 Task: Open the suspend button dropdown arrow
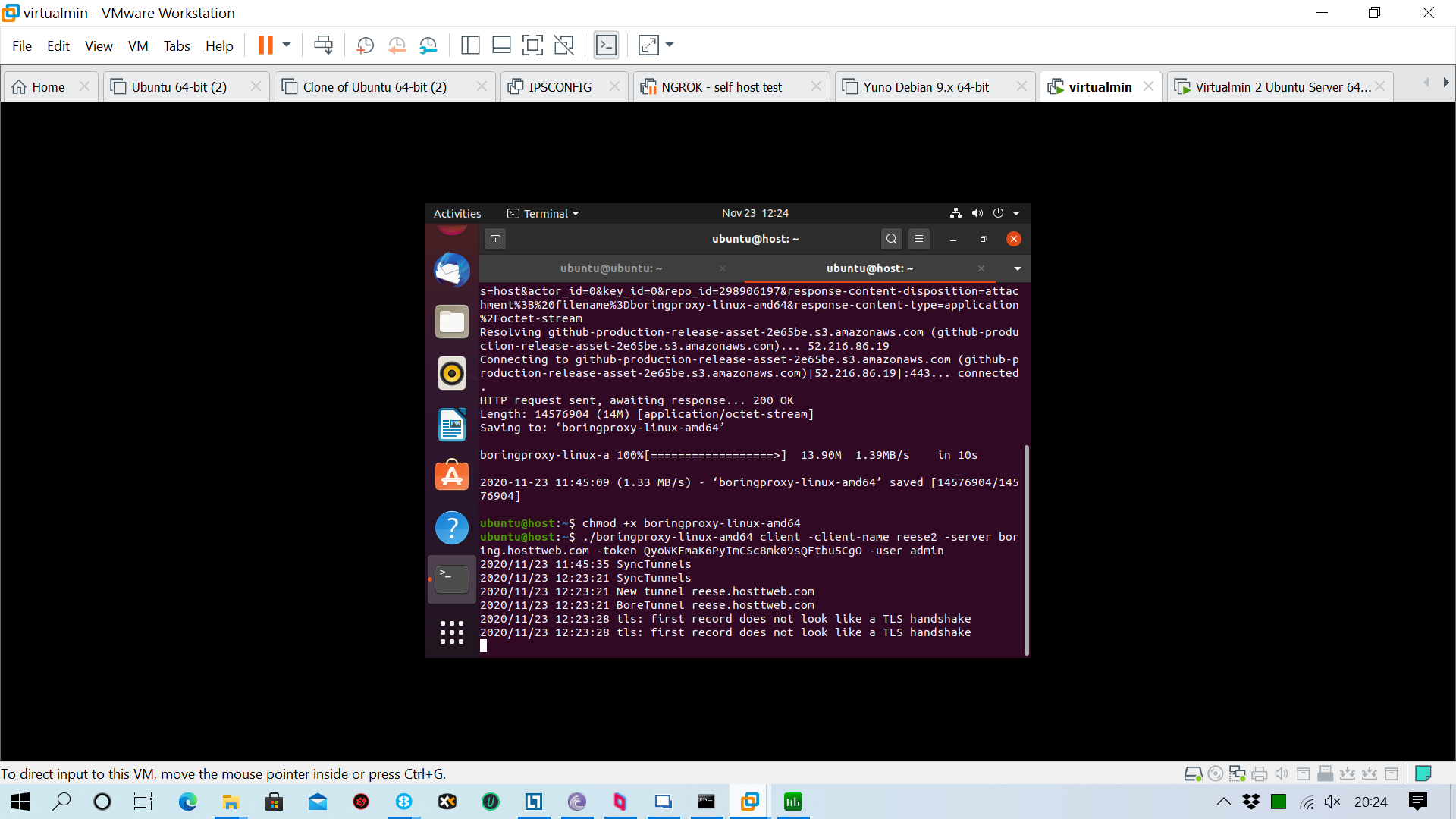(287, 45)
